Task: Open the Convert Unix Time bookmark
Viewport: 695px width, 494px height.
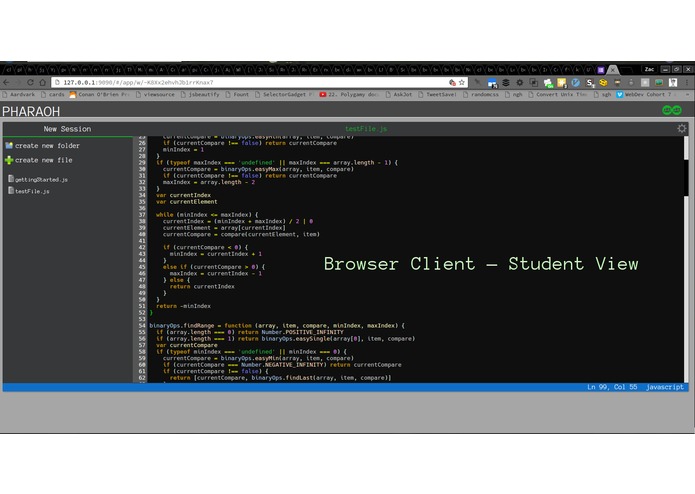Action: (x=558, y=94)
